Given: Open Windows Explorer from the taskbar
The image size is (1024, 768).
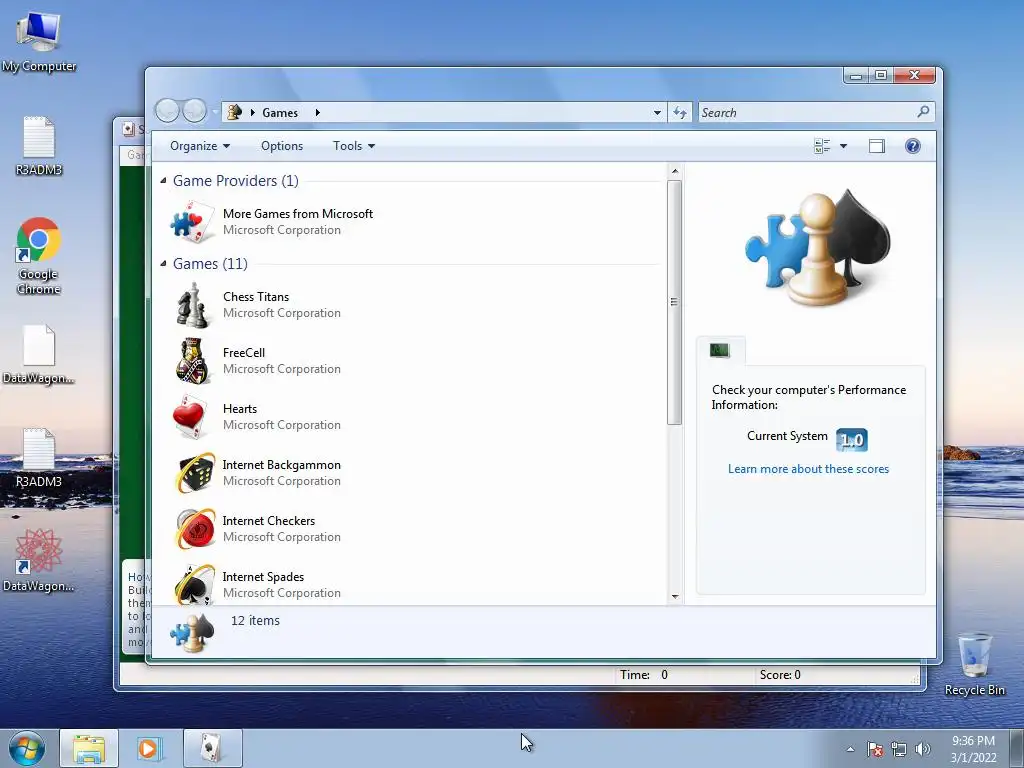Looking at the screenshot, I should pyautogui.click(x=89, y=748).
